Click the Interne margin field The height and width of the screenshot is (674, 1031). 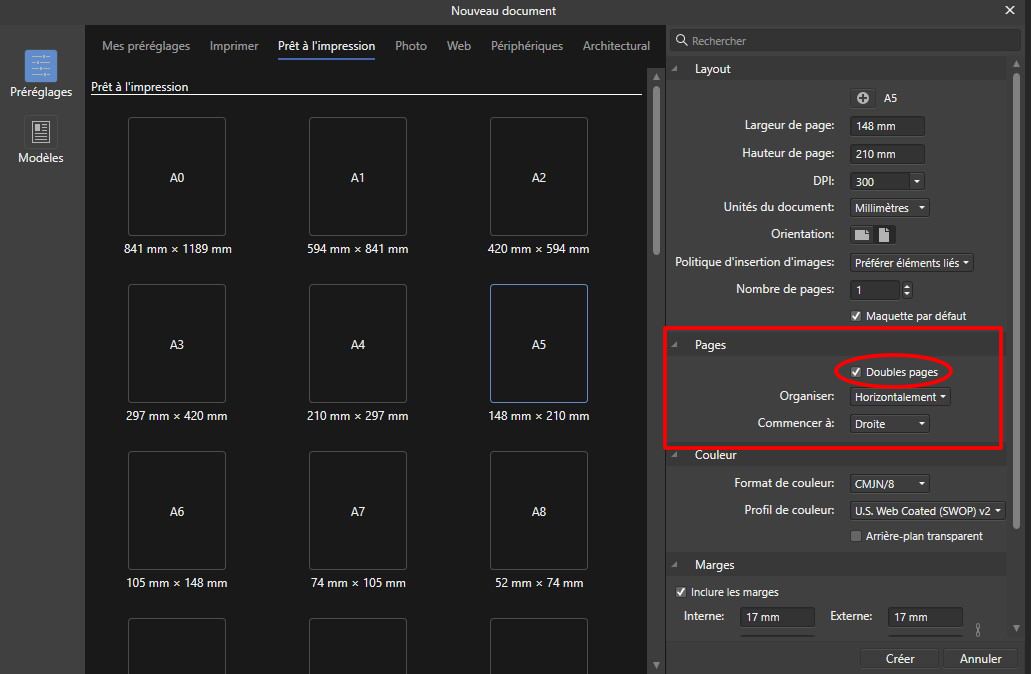(x=777, y=617)
